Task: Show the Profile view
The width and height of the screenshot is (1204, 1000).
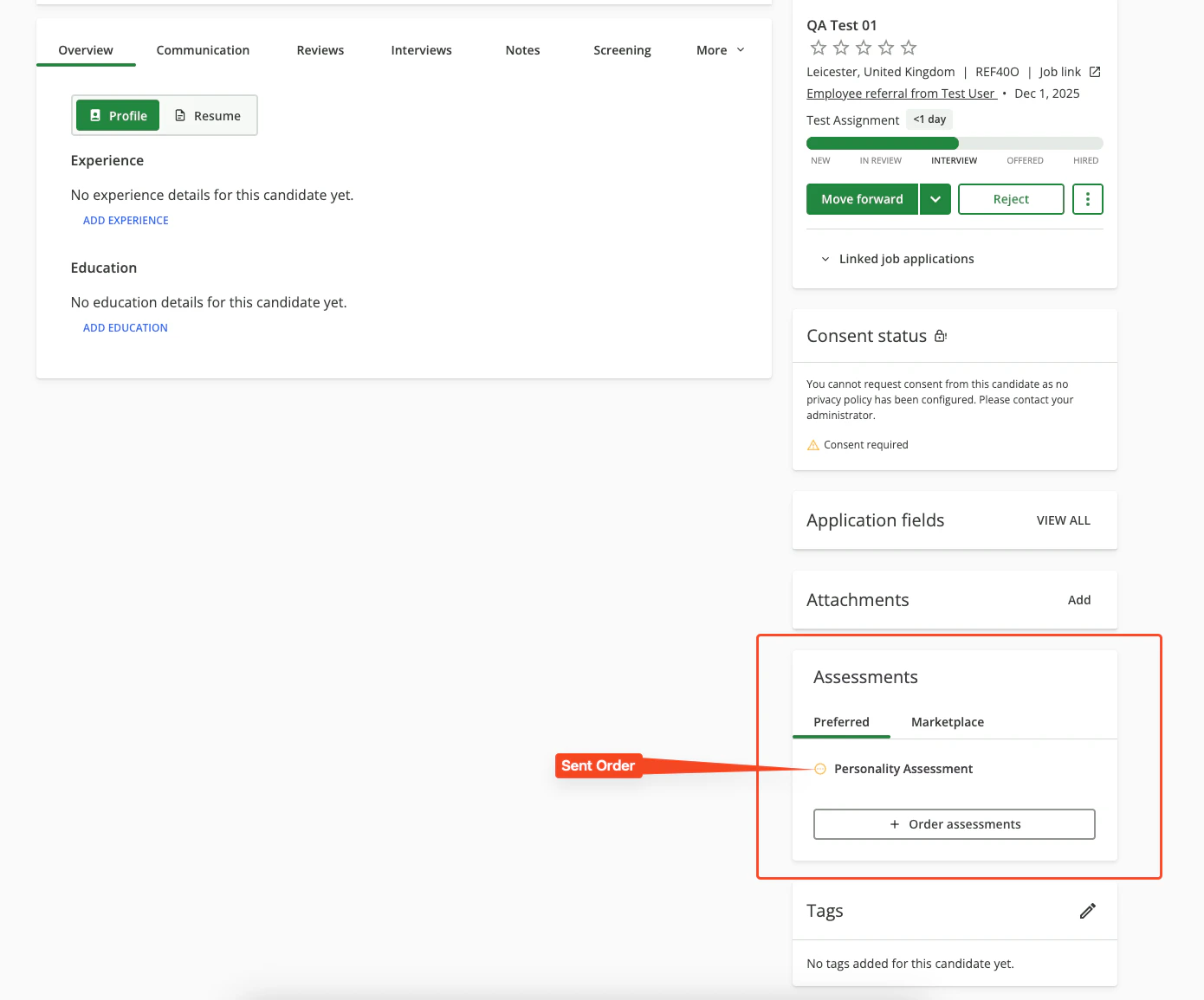Action: (118, 115)
